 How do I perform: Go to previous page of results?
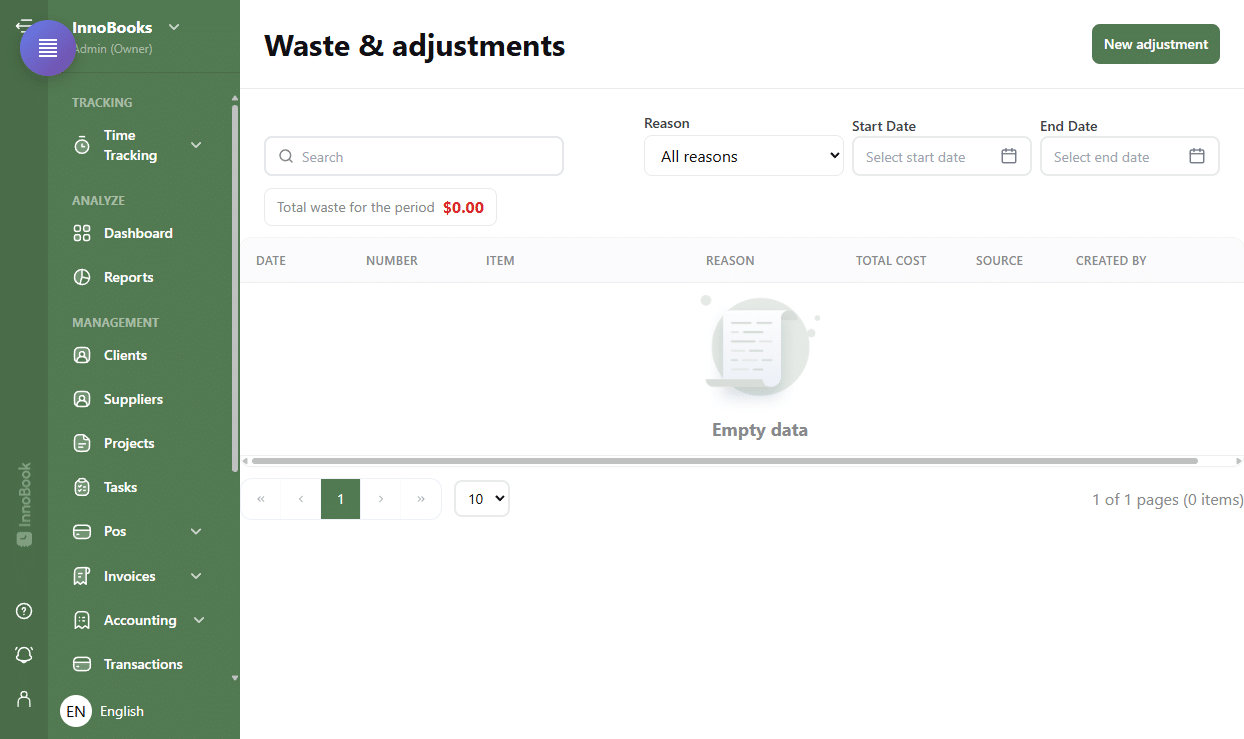click(x=301, y=499)
